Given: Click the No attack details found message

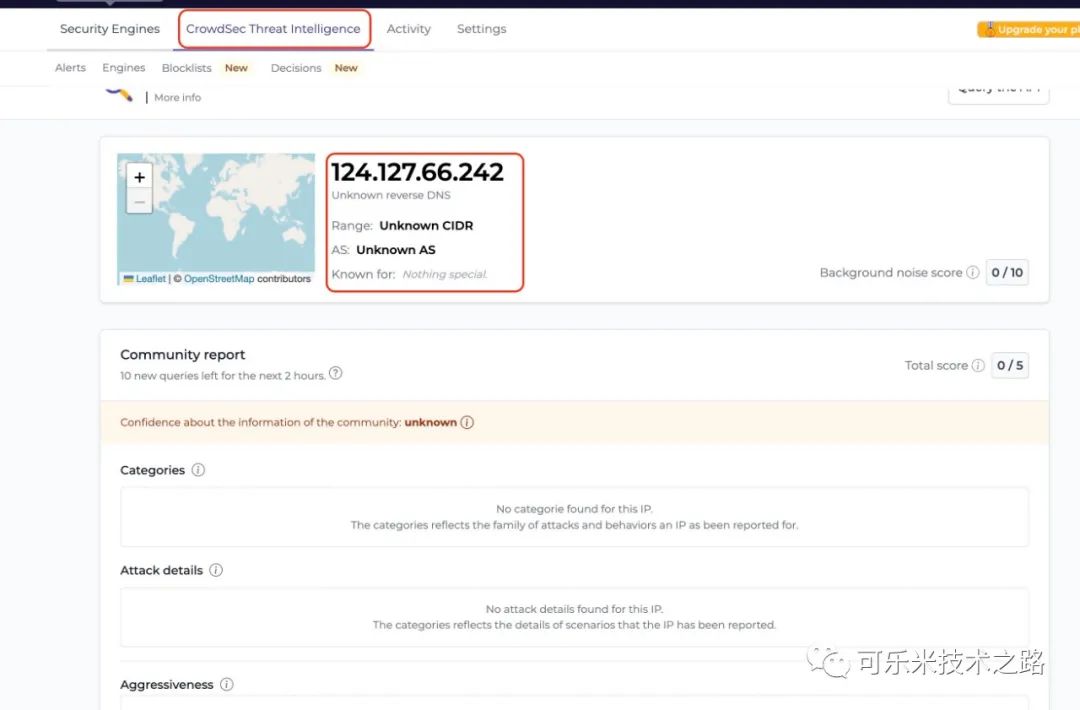Looking at the screenshot, I should click(x=574, y=609).
